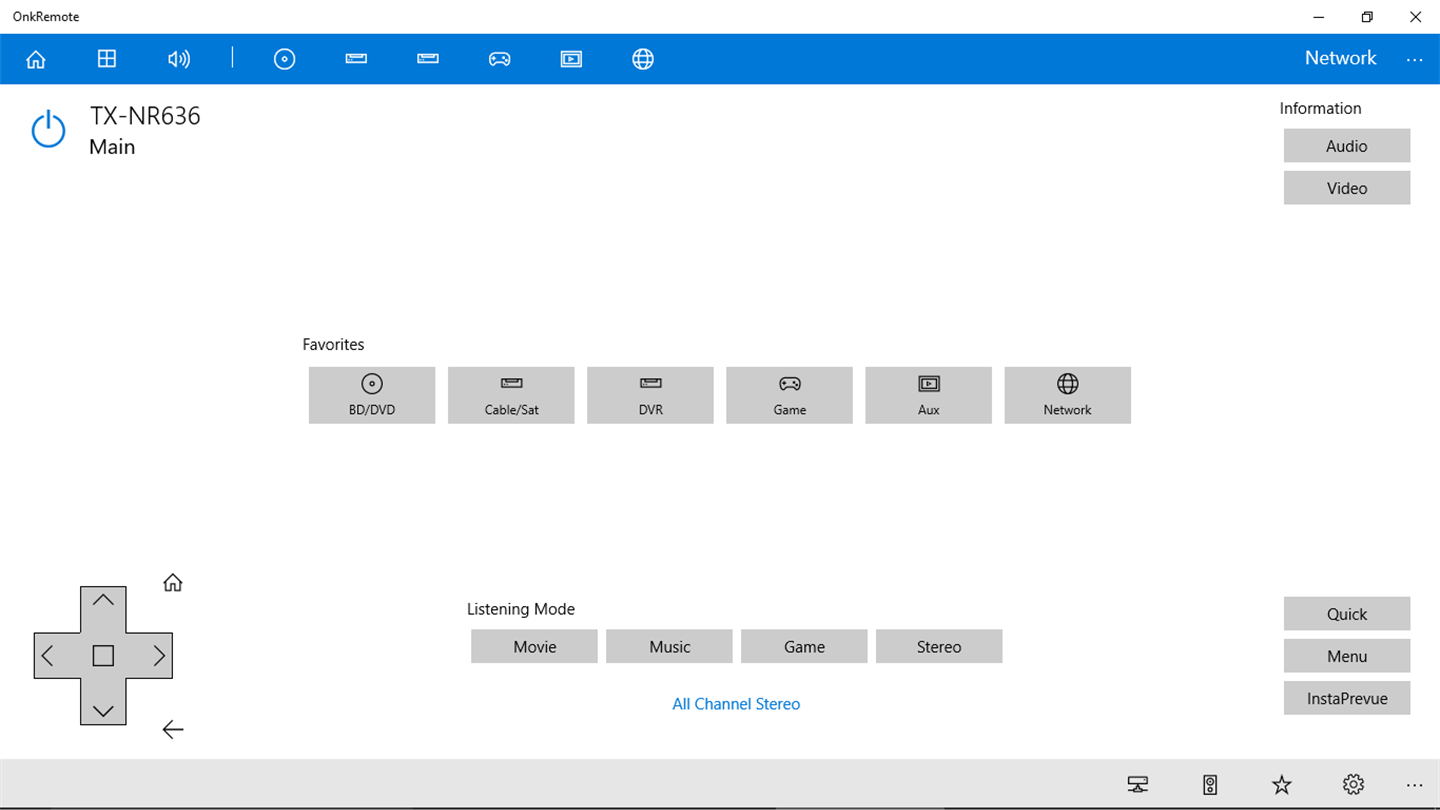Select the grid zones icon in top bar
The width and height of the screenshot is (1440, 810).
coord(107,59)
